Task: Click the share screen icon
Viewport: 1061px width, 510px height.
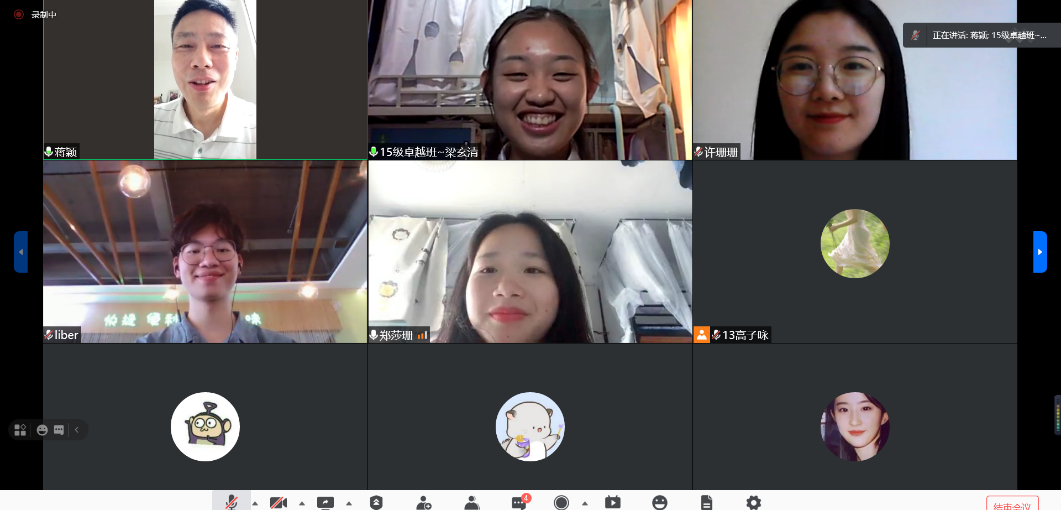Action: tap(325, 502)
